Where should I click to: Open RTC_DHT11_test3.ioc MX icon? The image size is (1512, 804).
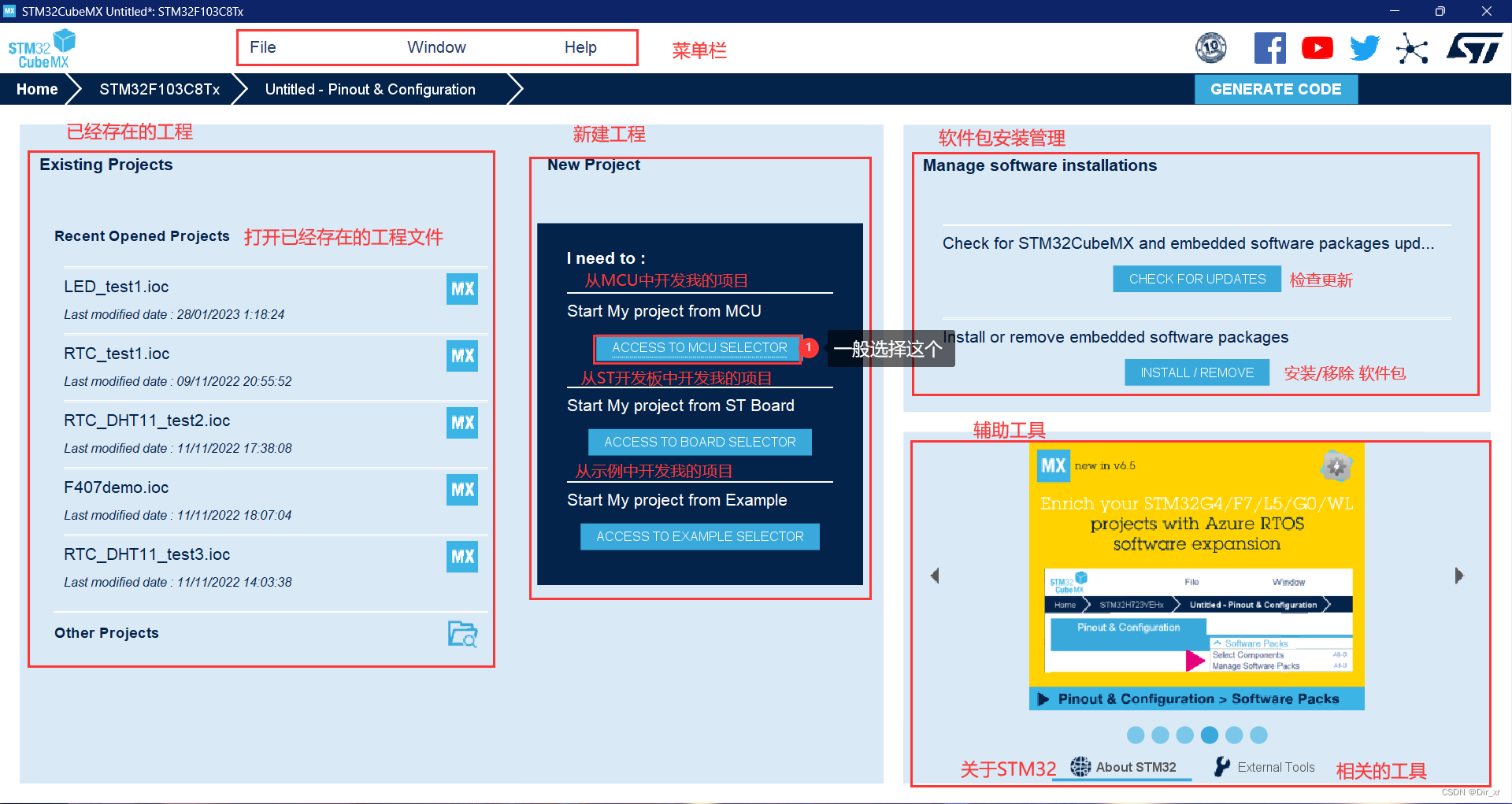(x=462, y=557)
